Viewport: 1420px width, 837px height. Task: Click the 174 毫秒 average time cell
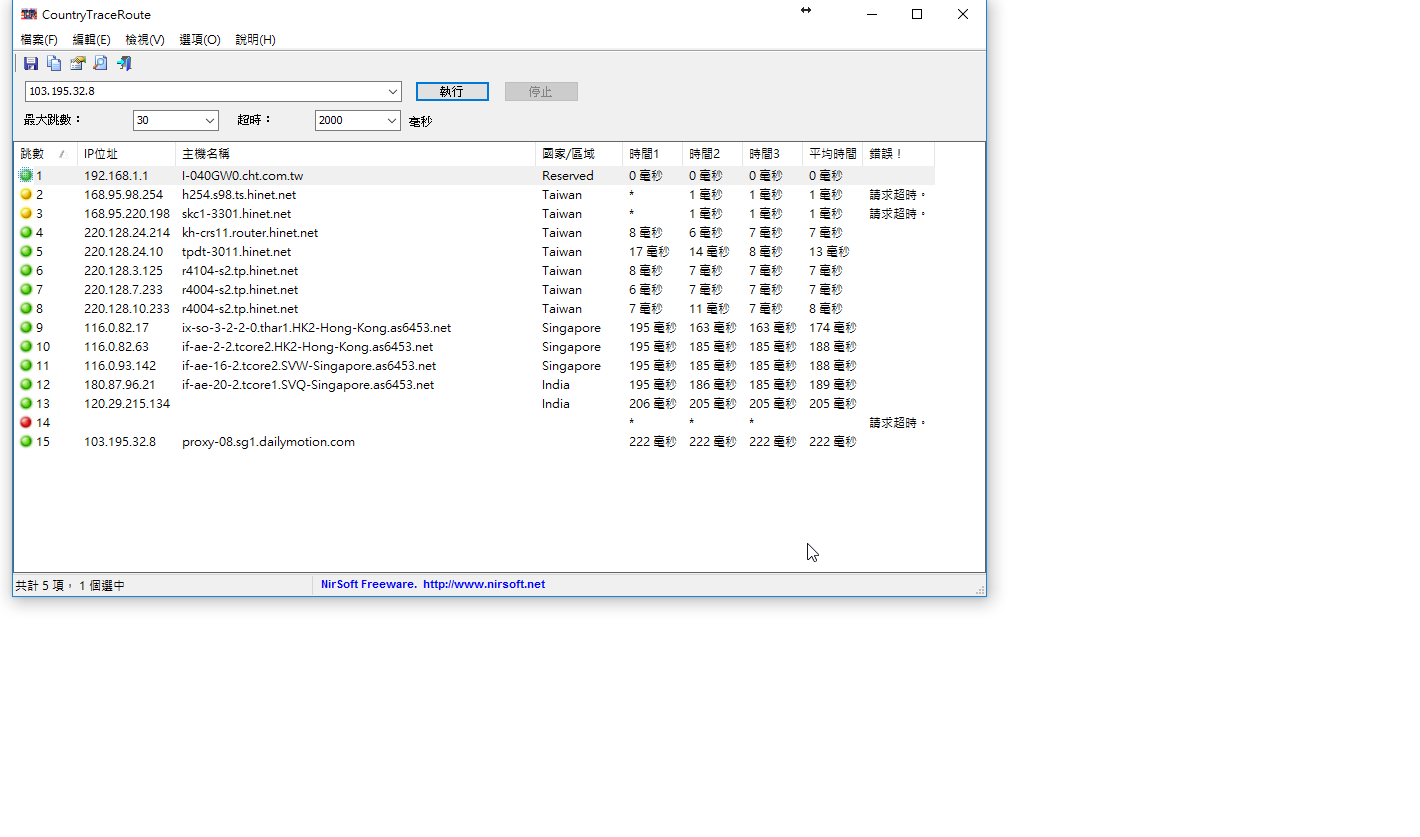tap(832, 328)
